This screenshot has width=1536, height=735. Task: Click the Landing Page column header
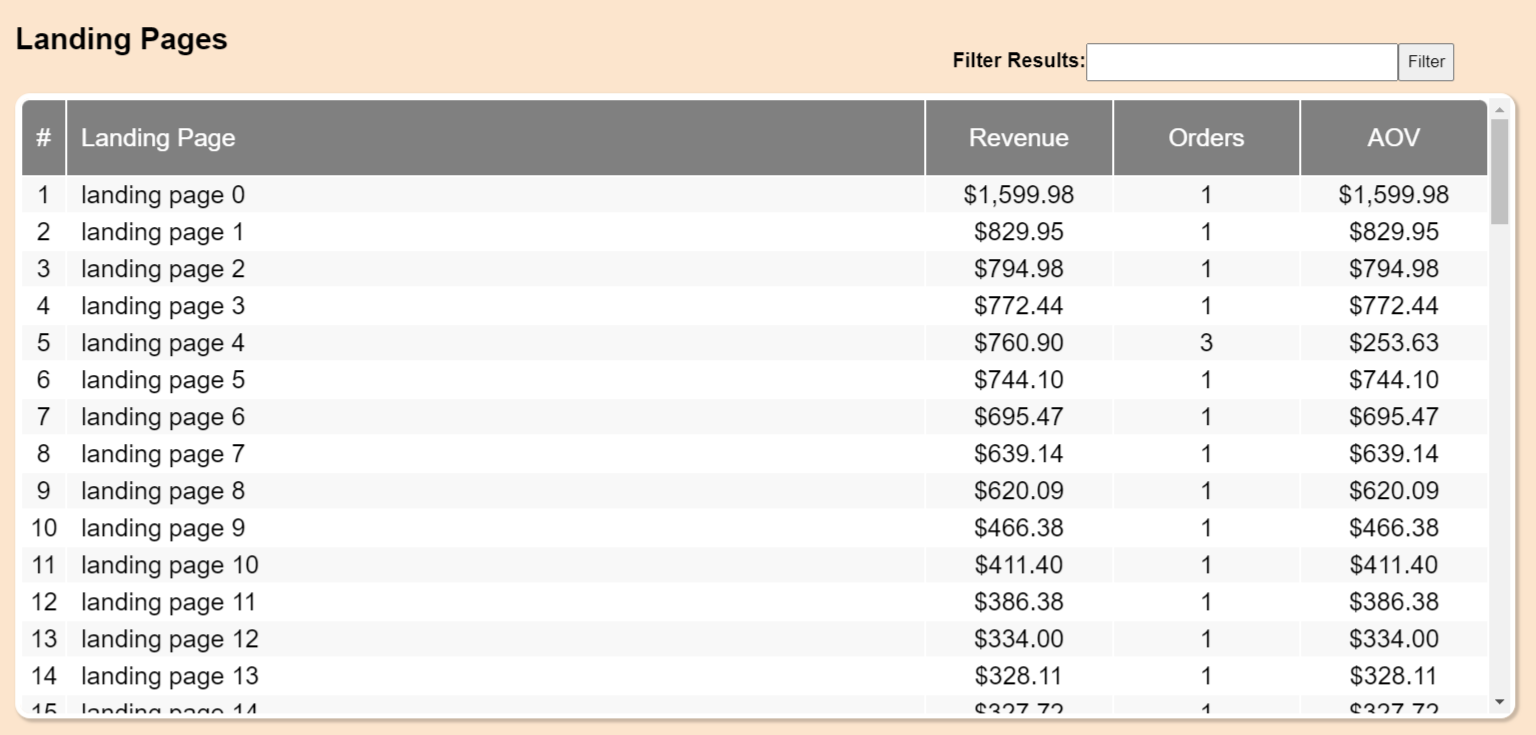[x=158, y=138]
